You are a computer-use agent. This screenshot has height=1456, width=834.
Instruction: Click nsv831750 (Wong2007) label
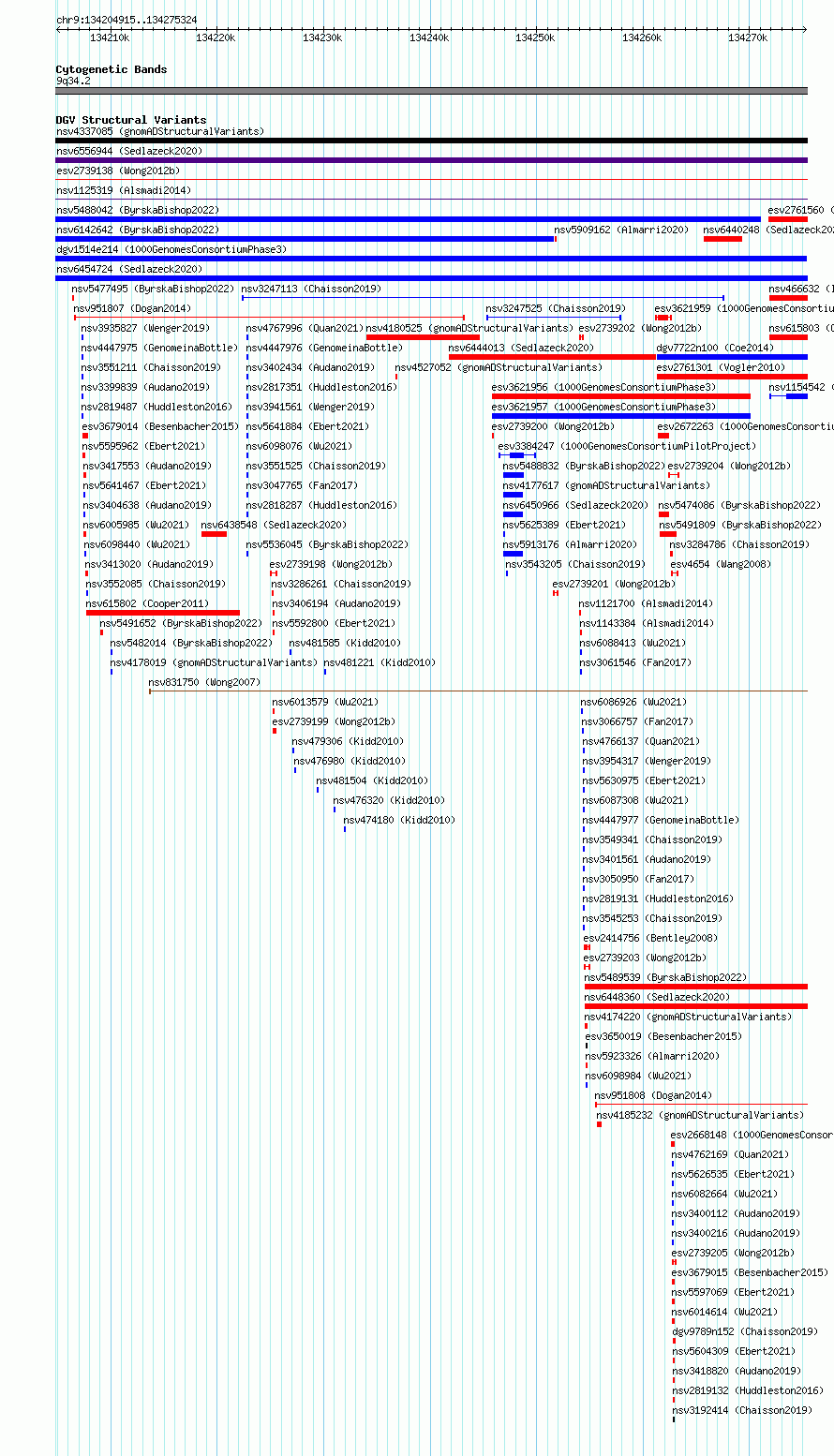[x=205, y=682]
